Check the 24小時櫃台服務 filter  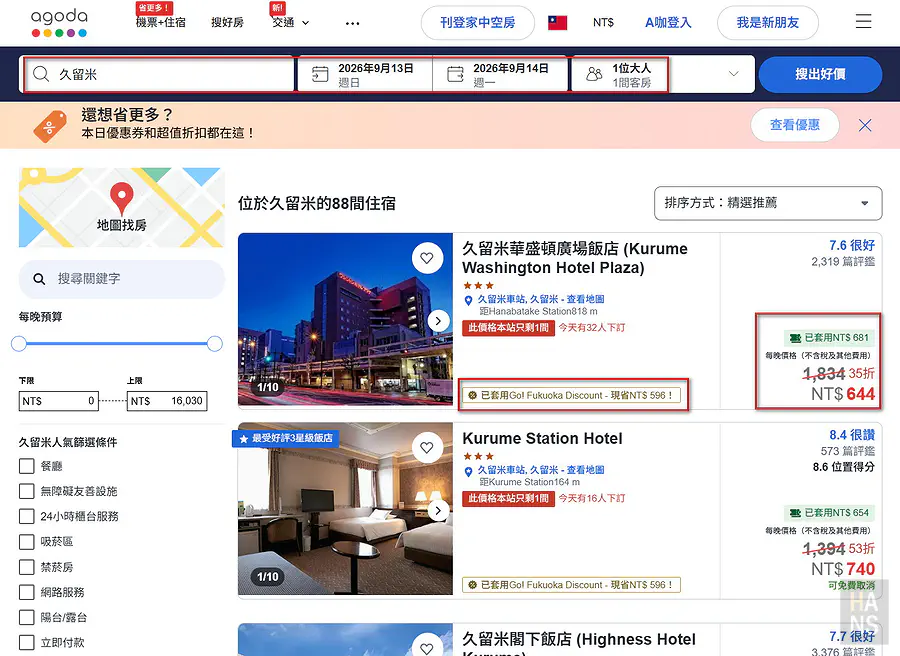(26, 517)
